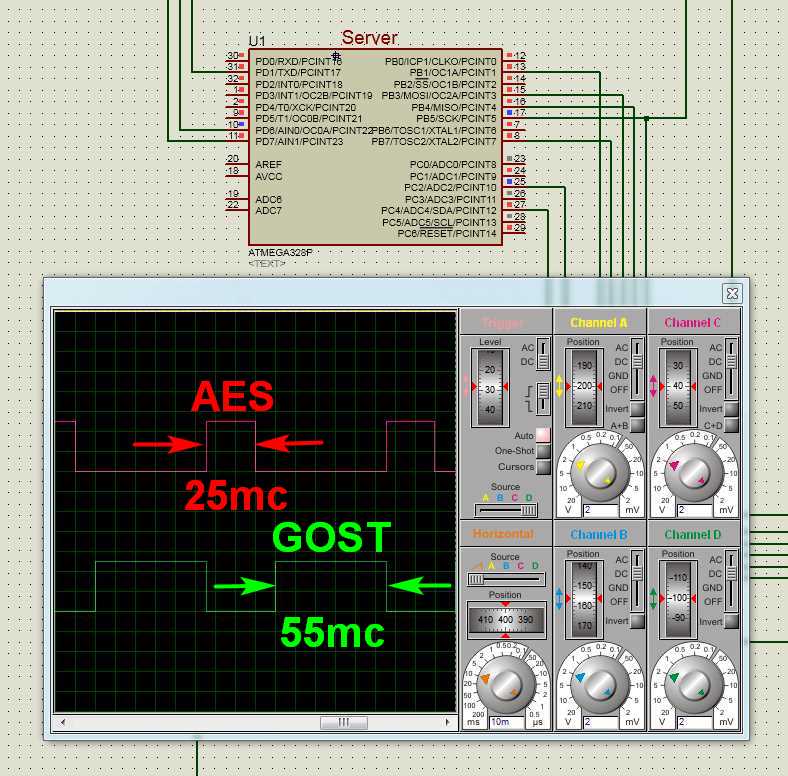Enable the A+B sum button
This screenshot has width=788, height=776.
[638, 425]
